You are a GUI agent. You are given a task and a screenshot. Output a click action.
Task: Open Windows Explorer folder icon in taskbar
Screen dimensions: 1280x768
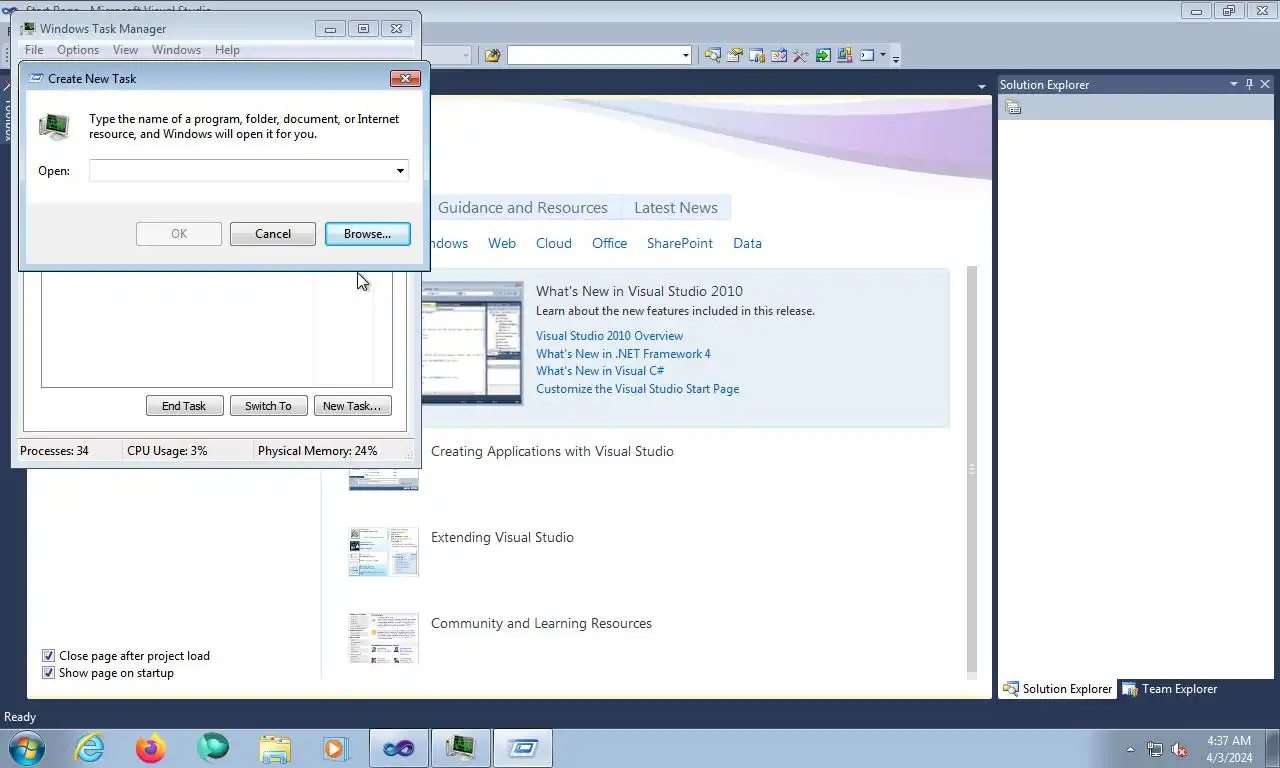(x=275, y=748)
